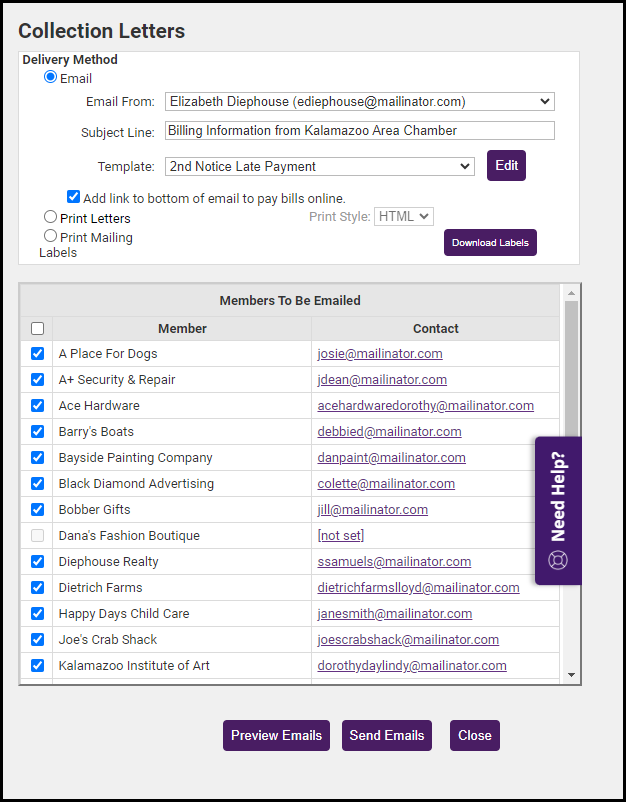Viewport: 626px width, 802px height.
Task: Select the Email delivery method radio button
Action: (51, 78)
